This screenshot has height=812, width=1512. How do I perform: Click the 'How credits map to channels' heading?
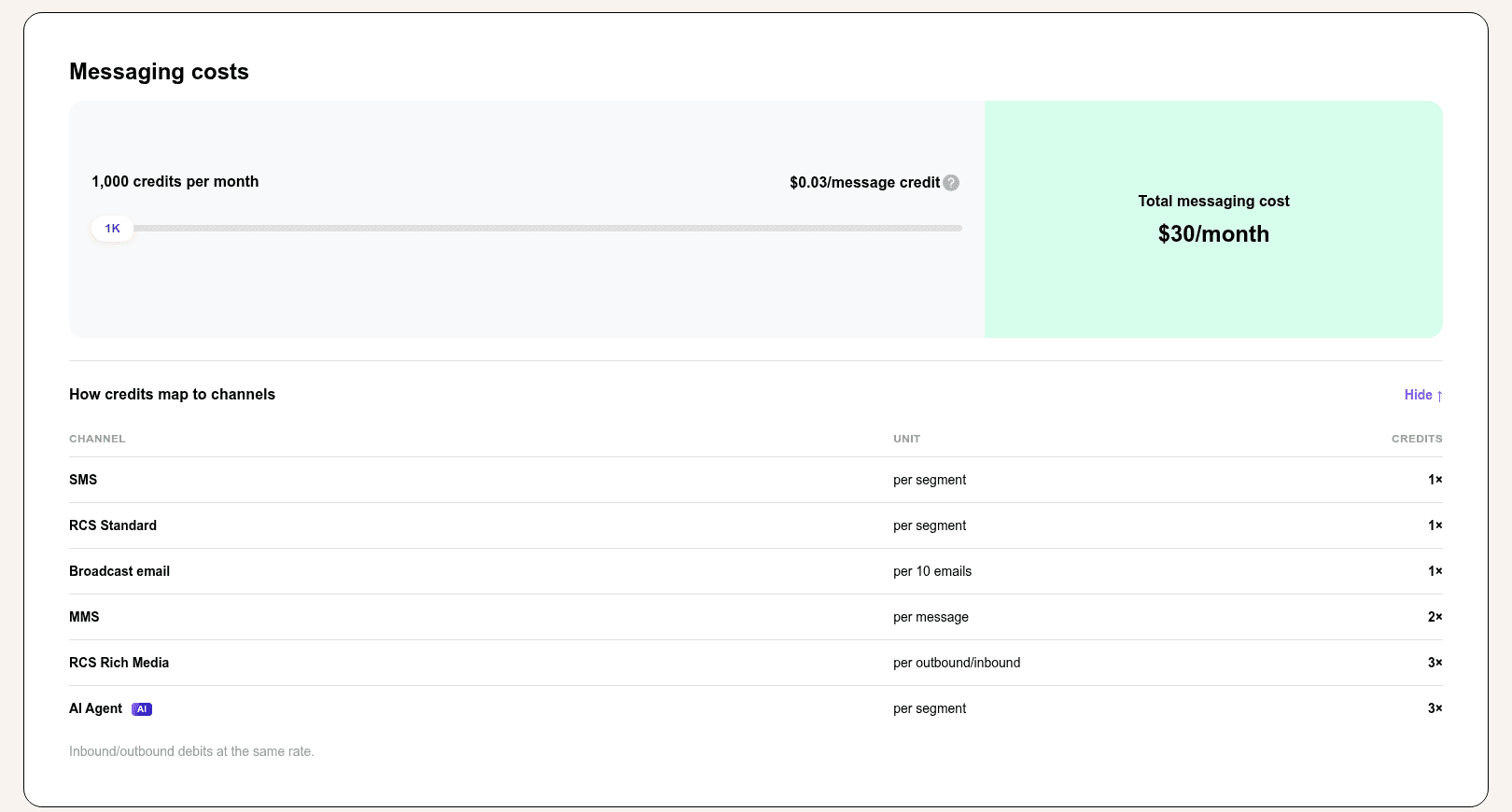pyautogui.click(x=172, y=395)
